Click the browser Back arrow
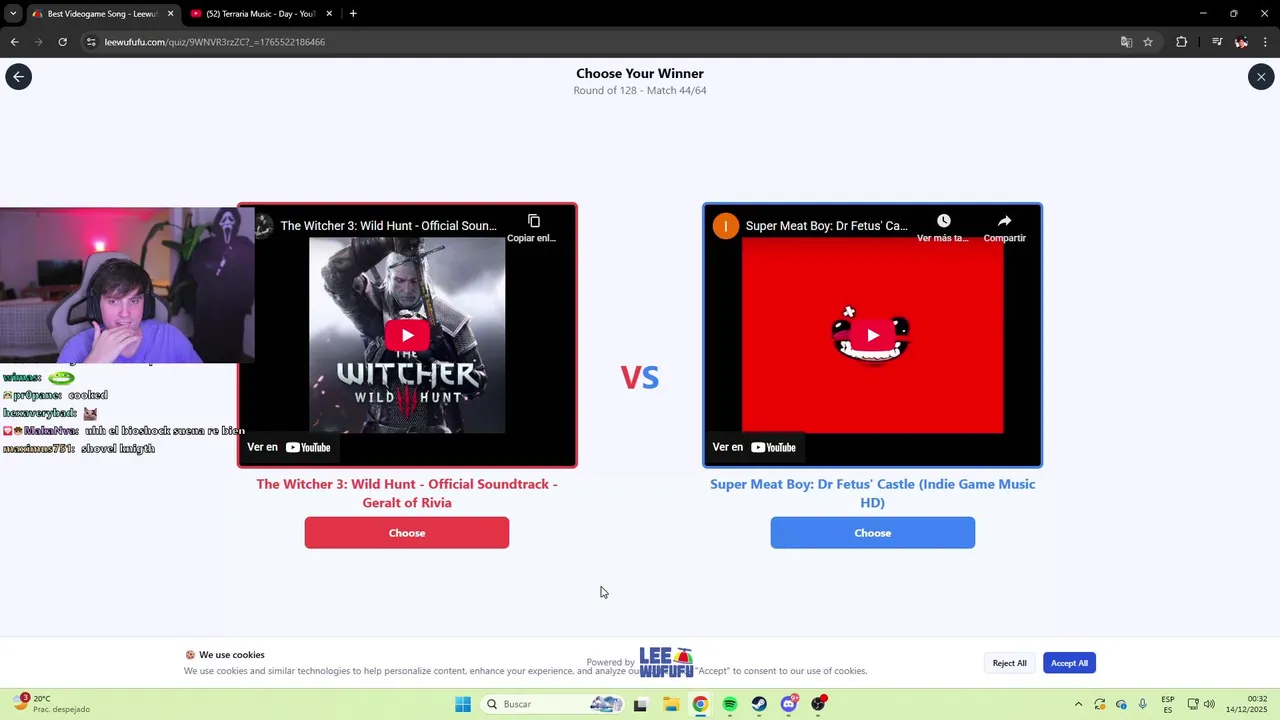 click(14, 42)
